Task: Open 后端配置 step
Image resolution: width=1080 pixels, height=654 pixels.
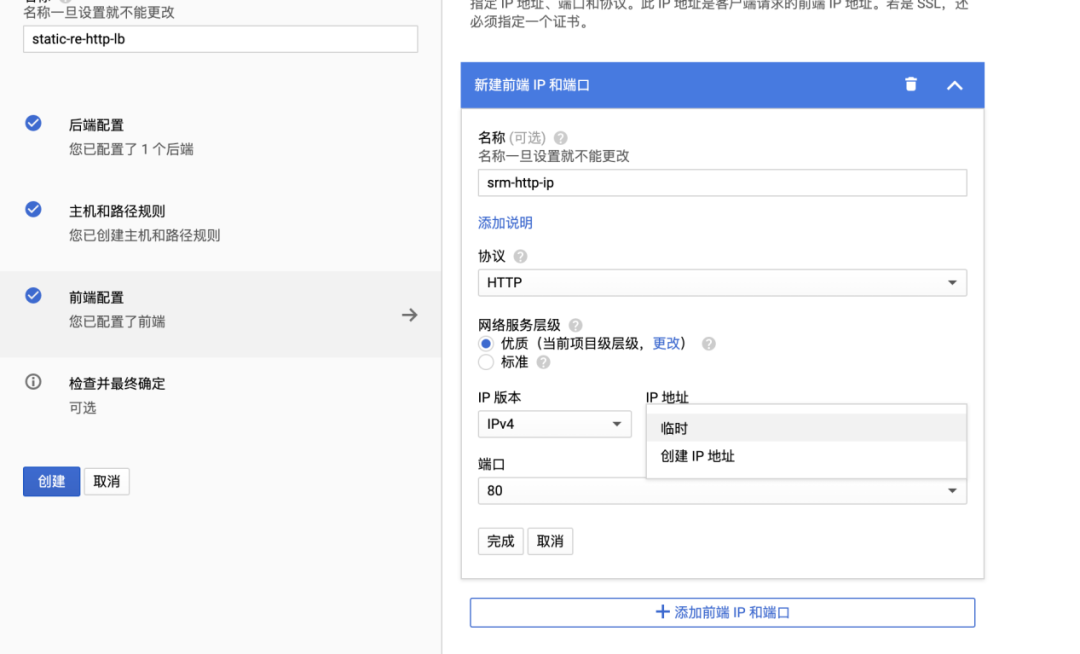Action: [x=220, y=136]
